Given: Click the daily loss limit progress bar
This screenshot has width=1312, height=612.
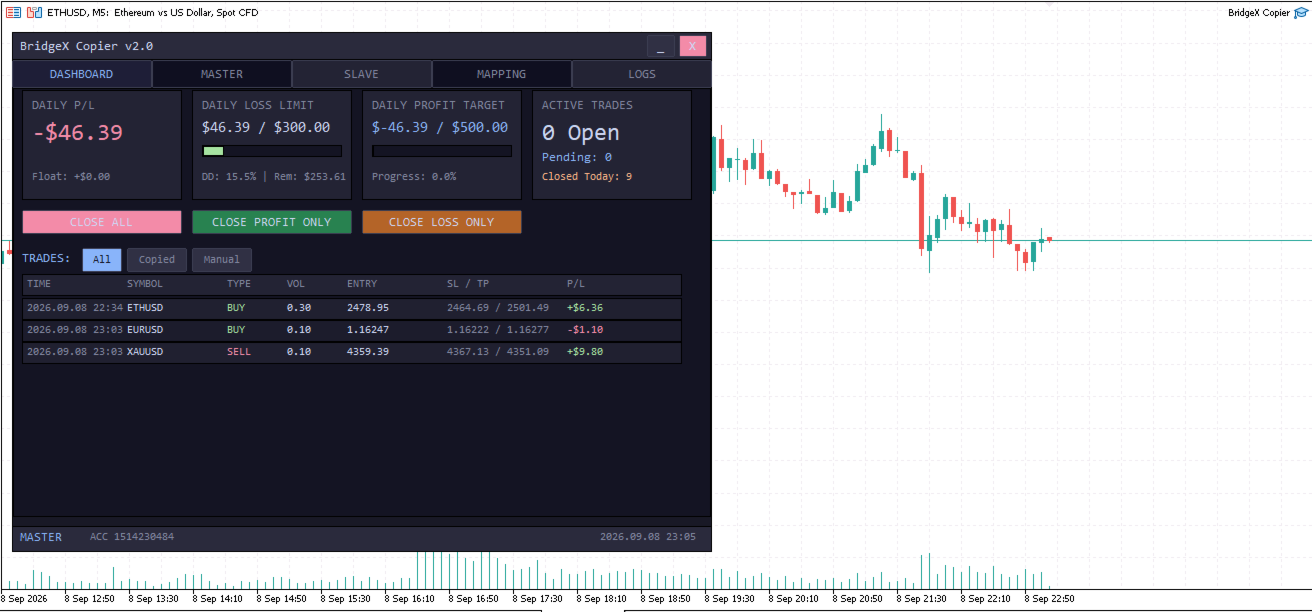Looking at the screenshot, I should point(272,151).
